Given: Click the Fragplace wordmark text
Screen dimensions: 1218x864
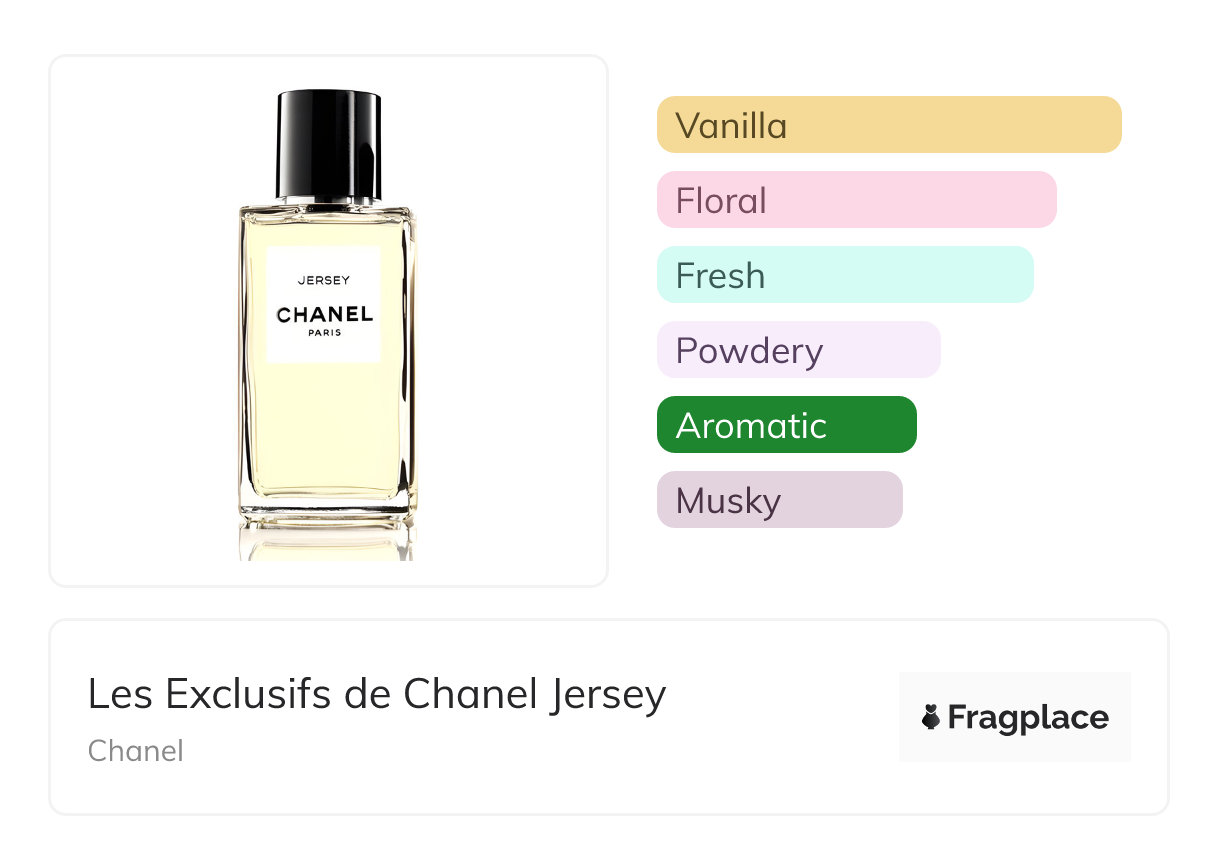Looking at the screenshot, I should (x=1027, y=718).
